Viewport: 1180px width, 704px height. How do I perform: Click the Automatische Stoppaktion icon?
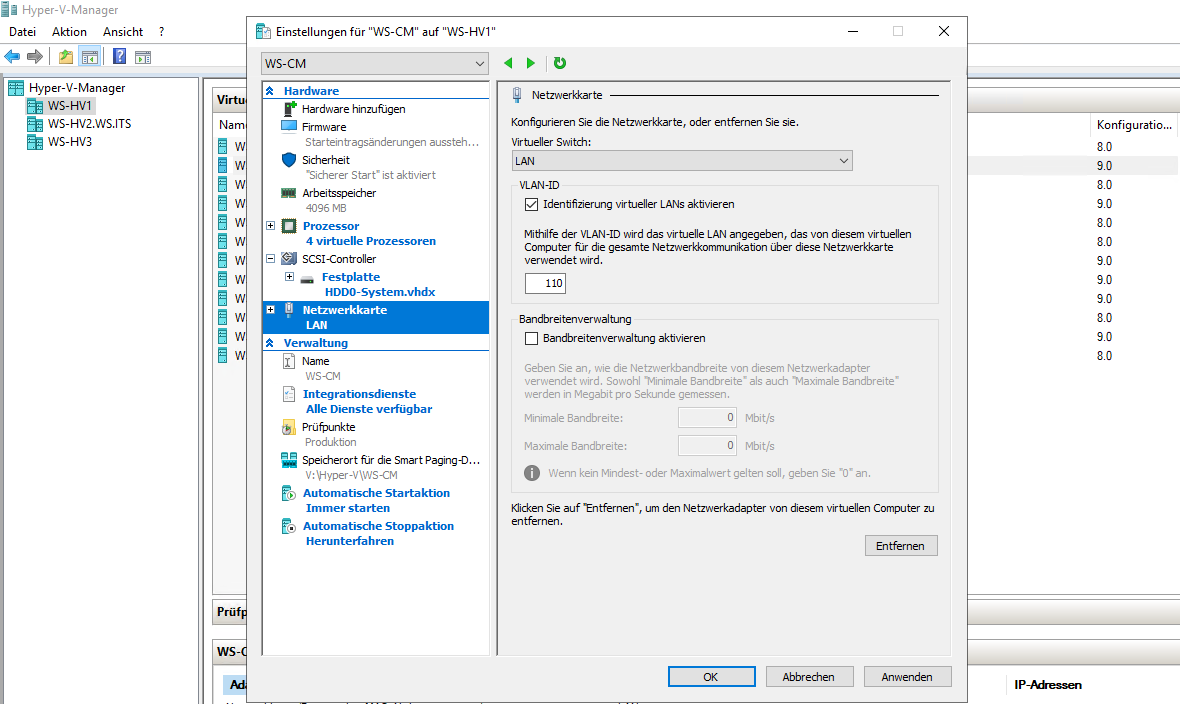click(x=289, y=526)
